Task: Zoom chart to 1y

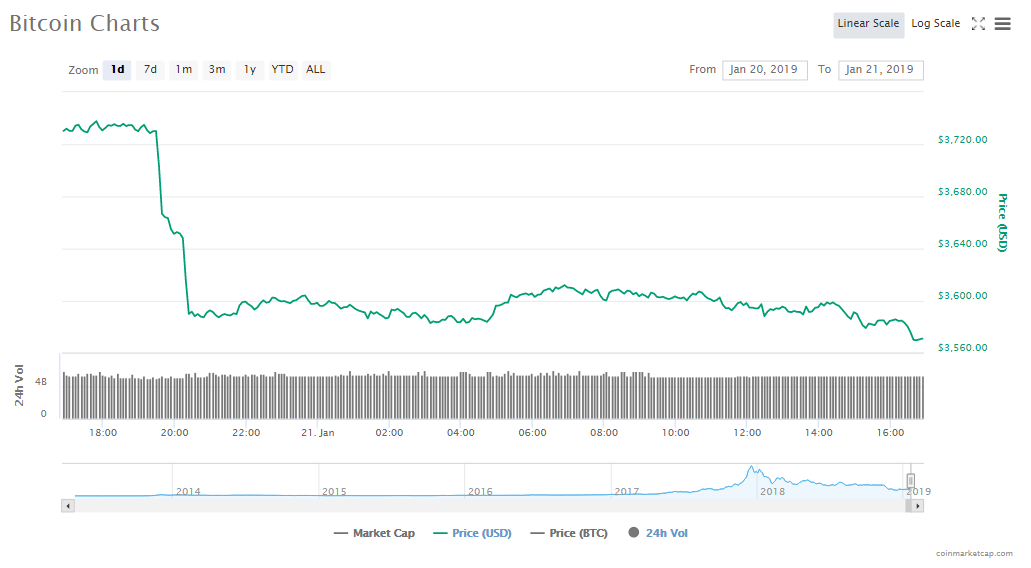Action: pyautogui.click(x=249, y=70)
